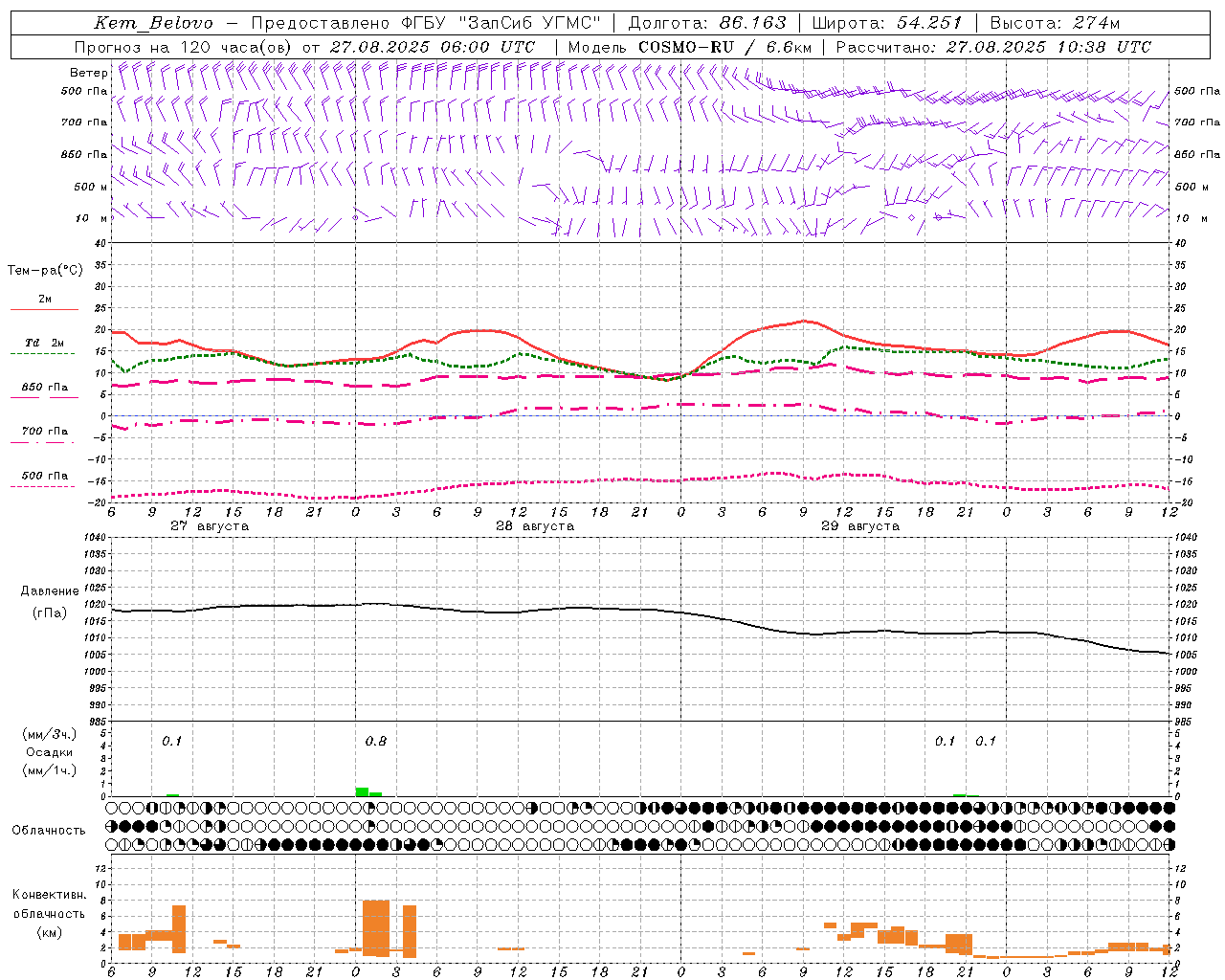Click the '2м' temperature legend entry
Viewport: 1225px width, 980px height.
pyautogui.click(x=45, y=300)
